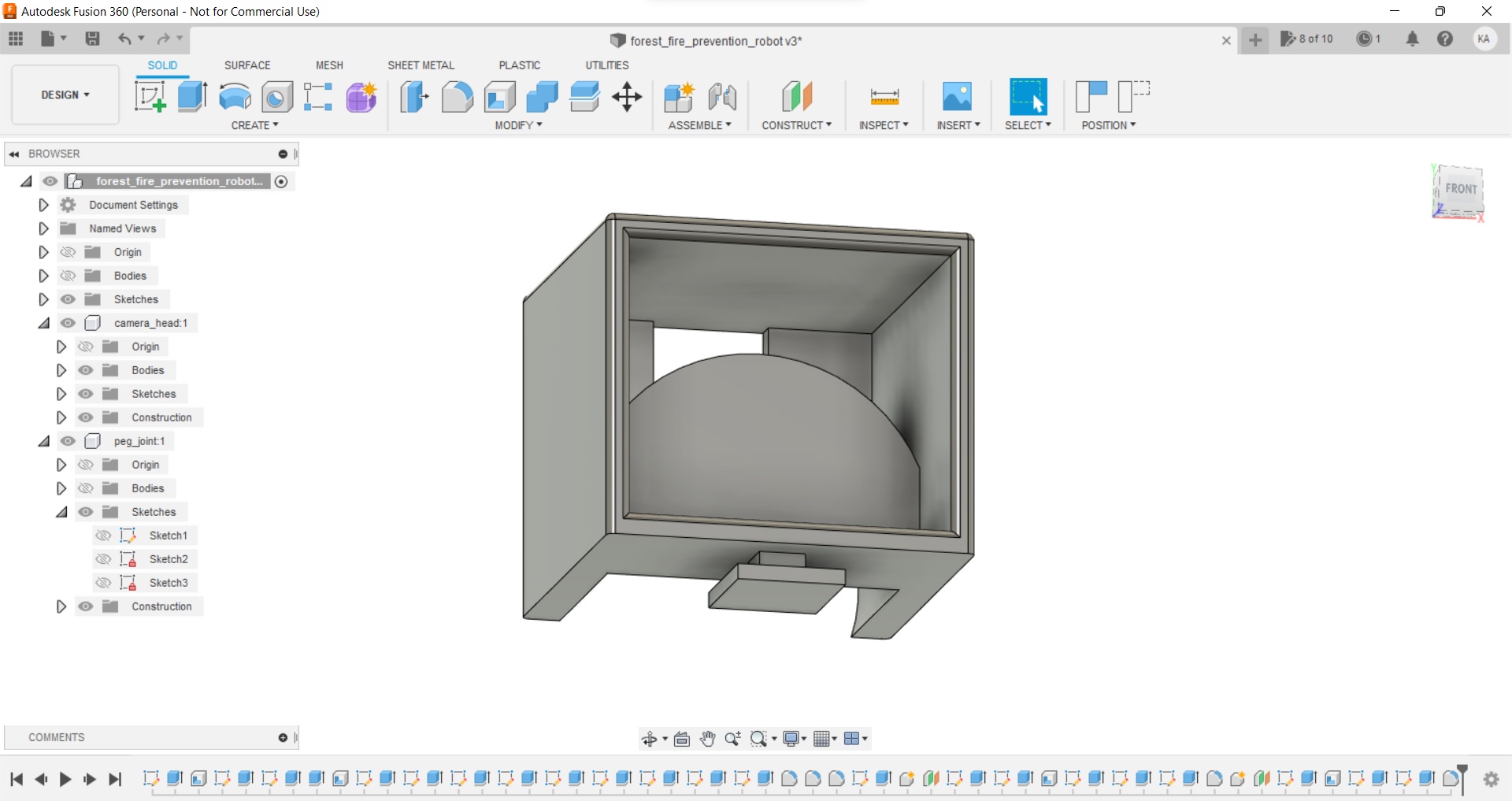Switch to the MESH tab
This screenshot has width=1512, height=801.
coord(329,65)
